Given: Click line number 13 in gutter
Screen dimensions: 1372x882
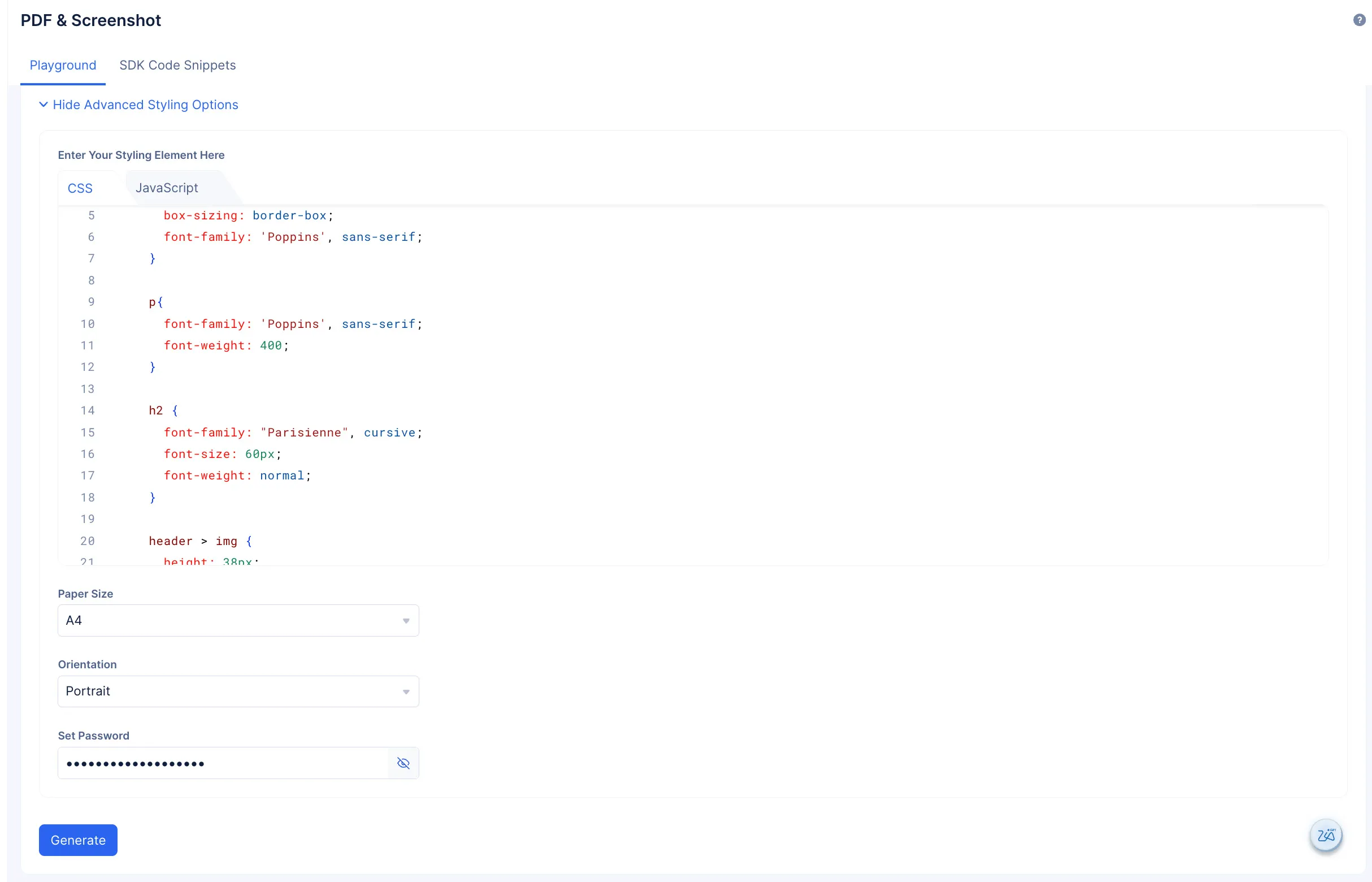Looking at the screenshot, I should coord(88,389).
